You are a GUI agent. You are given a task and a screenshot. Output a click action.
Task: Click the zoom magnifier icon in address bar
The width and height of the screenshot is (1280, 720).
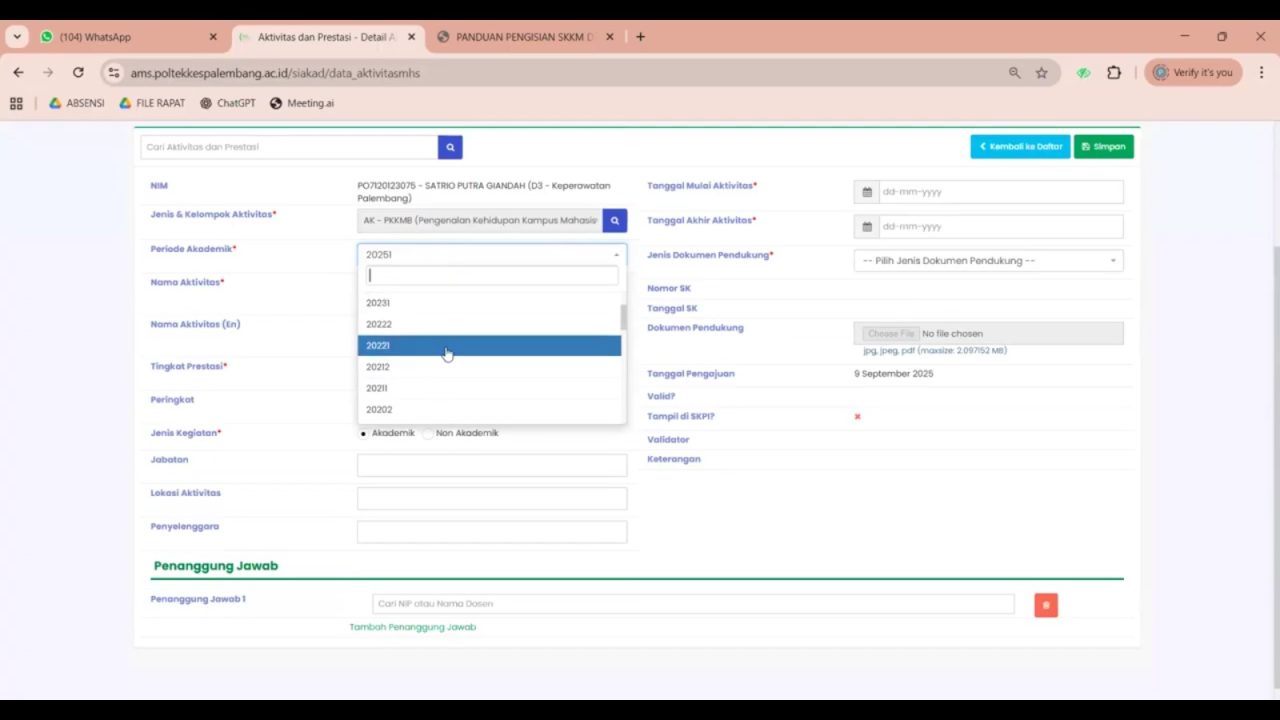tap(1014, 73)
